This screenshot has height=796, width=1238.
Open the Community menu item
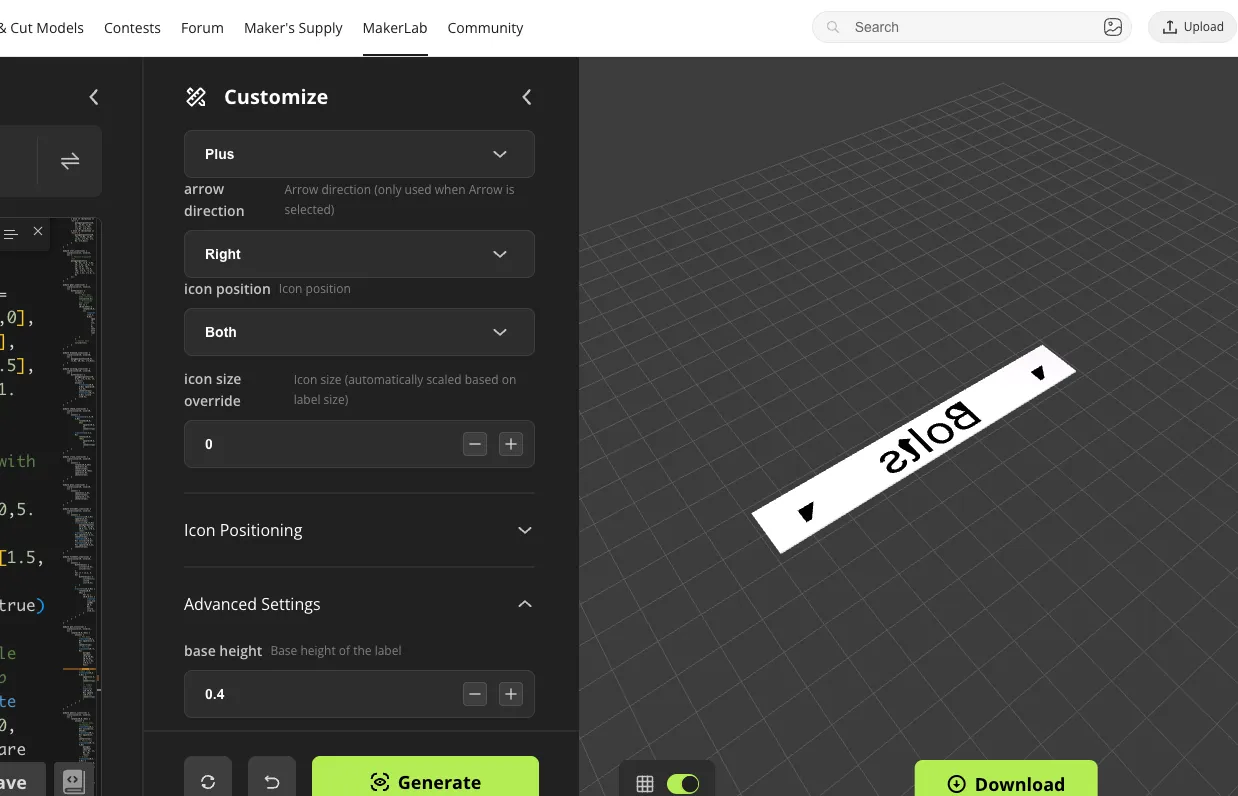tap(485, 28)
